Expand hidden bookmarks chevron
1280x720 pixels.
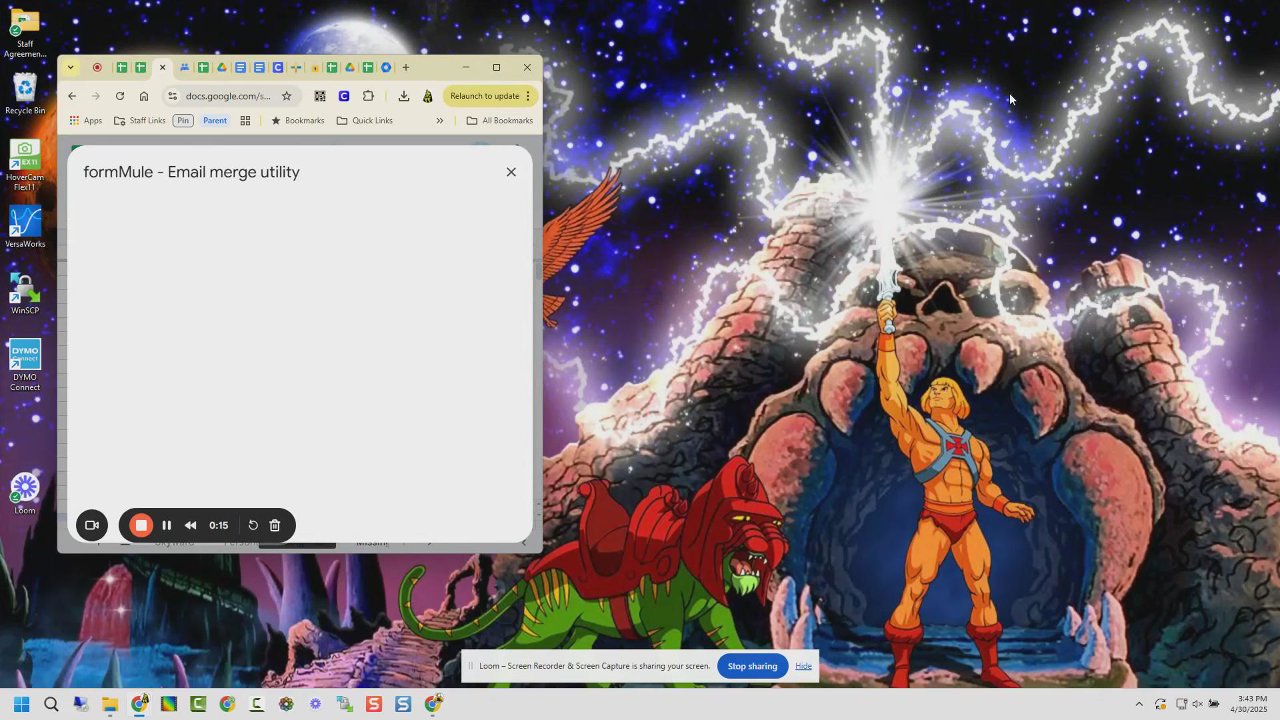click(439, 120)
